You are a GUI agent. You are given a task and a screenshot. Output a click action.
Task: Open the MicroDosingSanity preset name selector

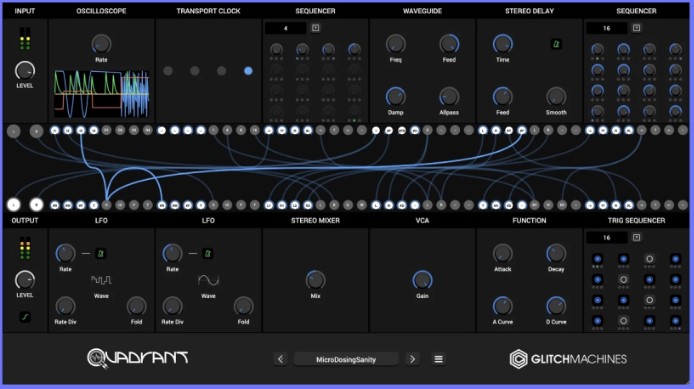346,359
